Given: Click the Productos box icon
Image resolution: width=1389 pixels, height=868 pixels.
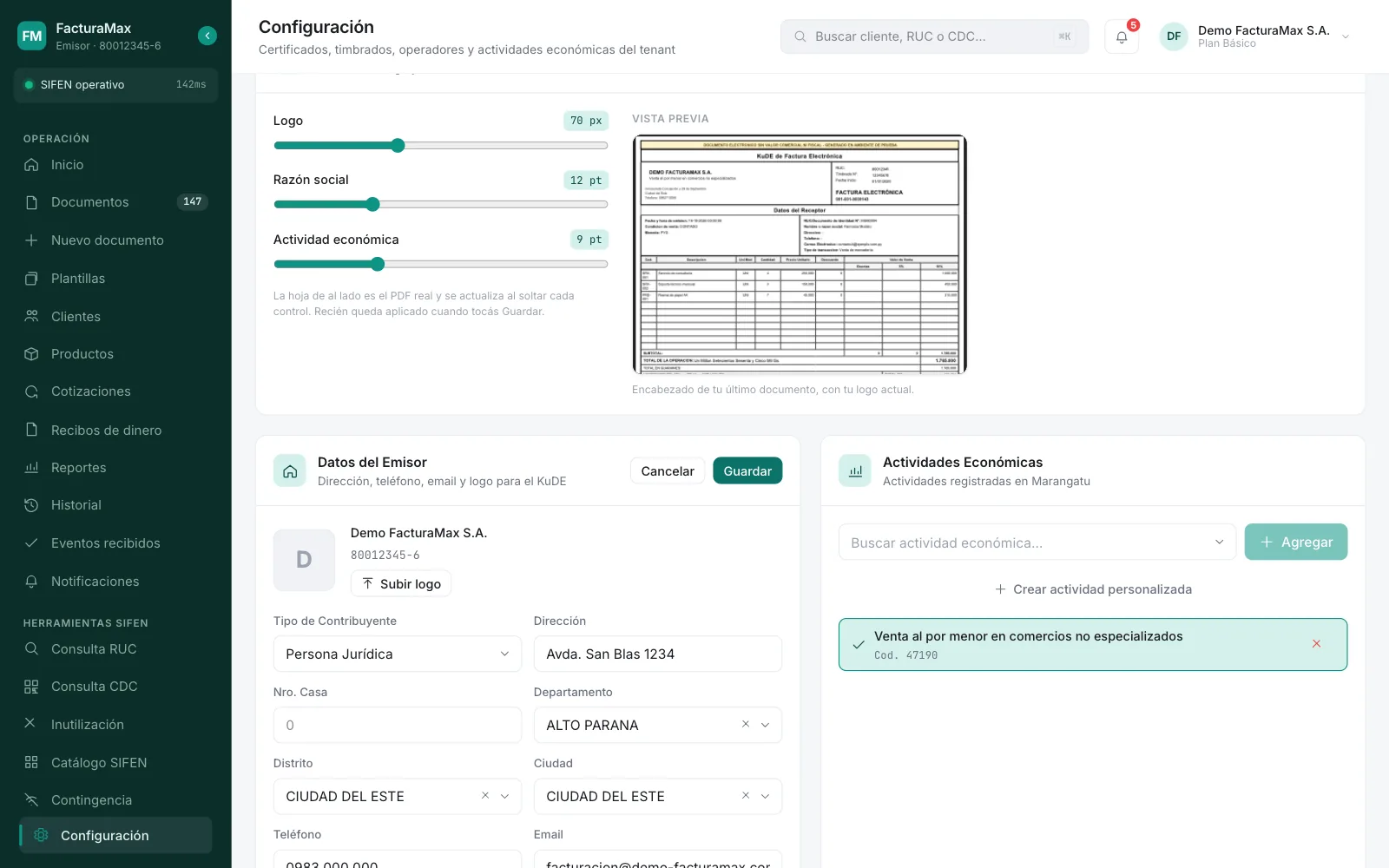Looking at the screenshot, I should (x=31, y=354).
